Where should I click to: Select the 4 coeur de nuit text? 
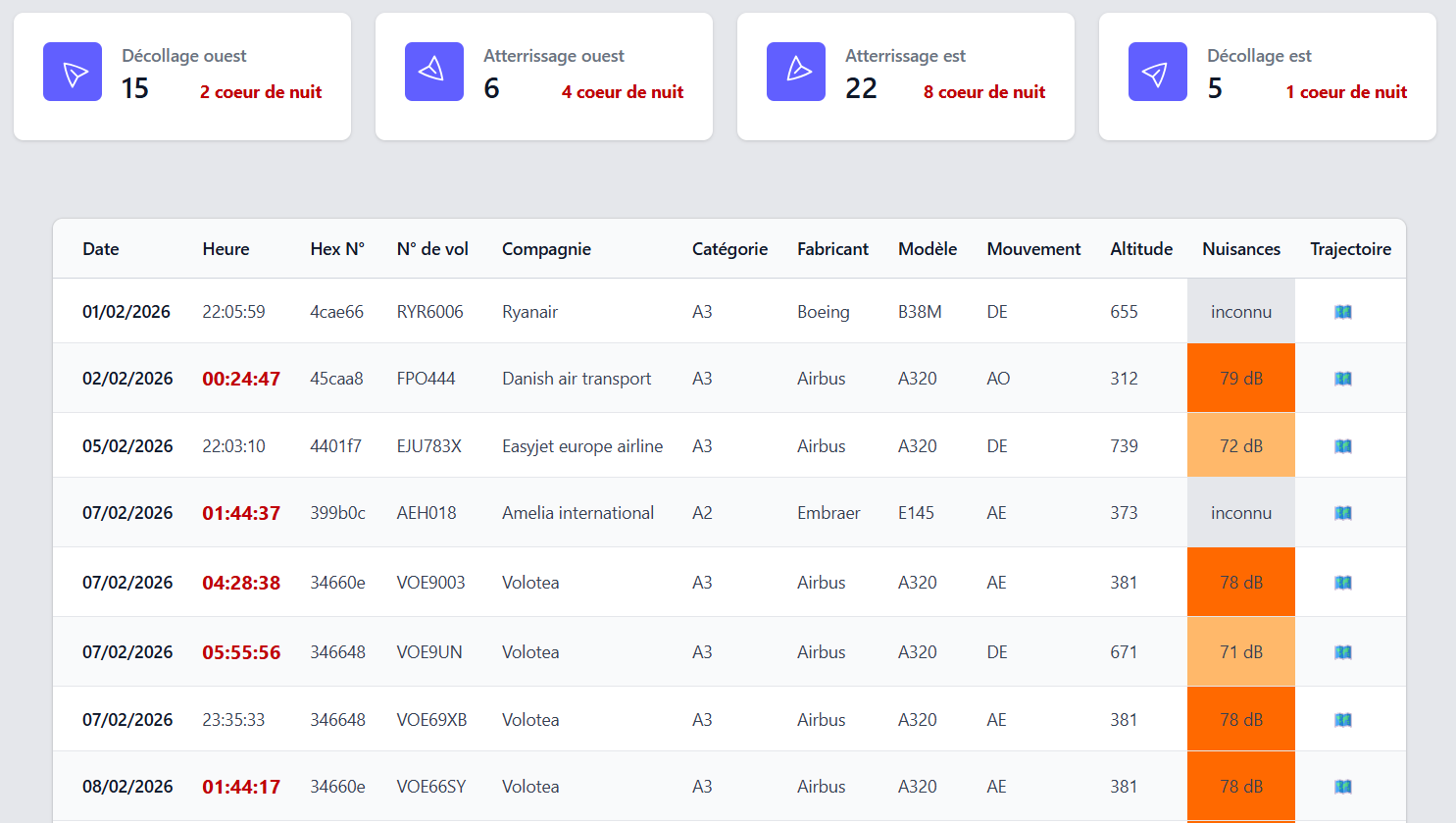click(x=623, y=91)
